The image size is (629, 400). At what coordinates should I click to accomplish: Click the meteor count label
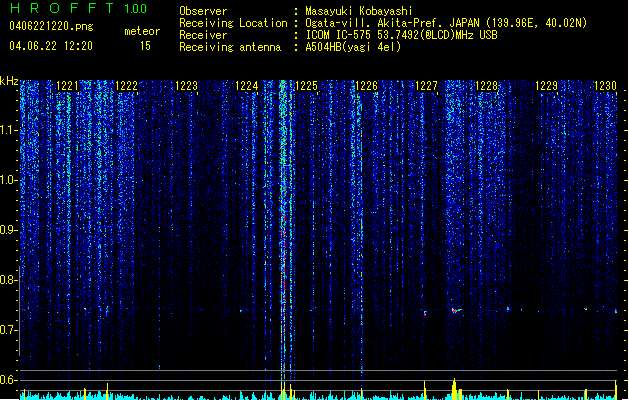[142, 31]
